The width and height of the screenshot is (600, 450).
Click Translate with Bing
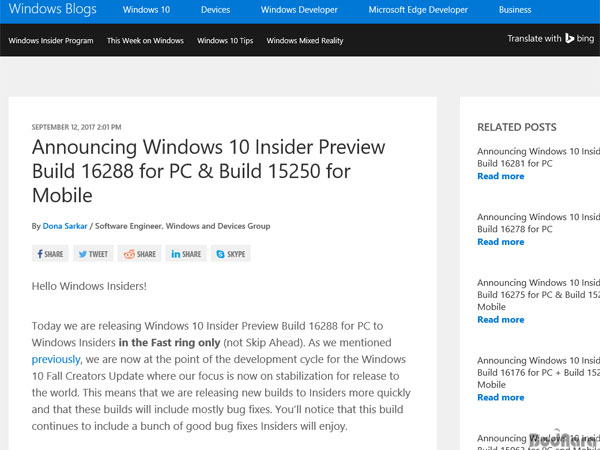[551, 38]
